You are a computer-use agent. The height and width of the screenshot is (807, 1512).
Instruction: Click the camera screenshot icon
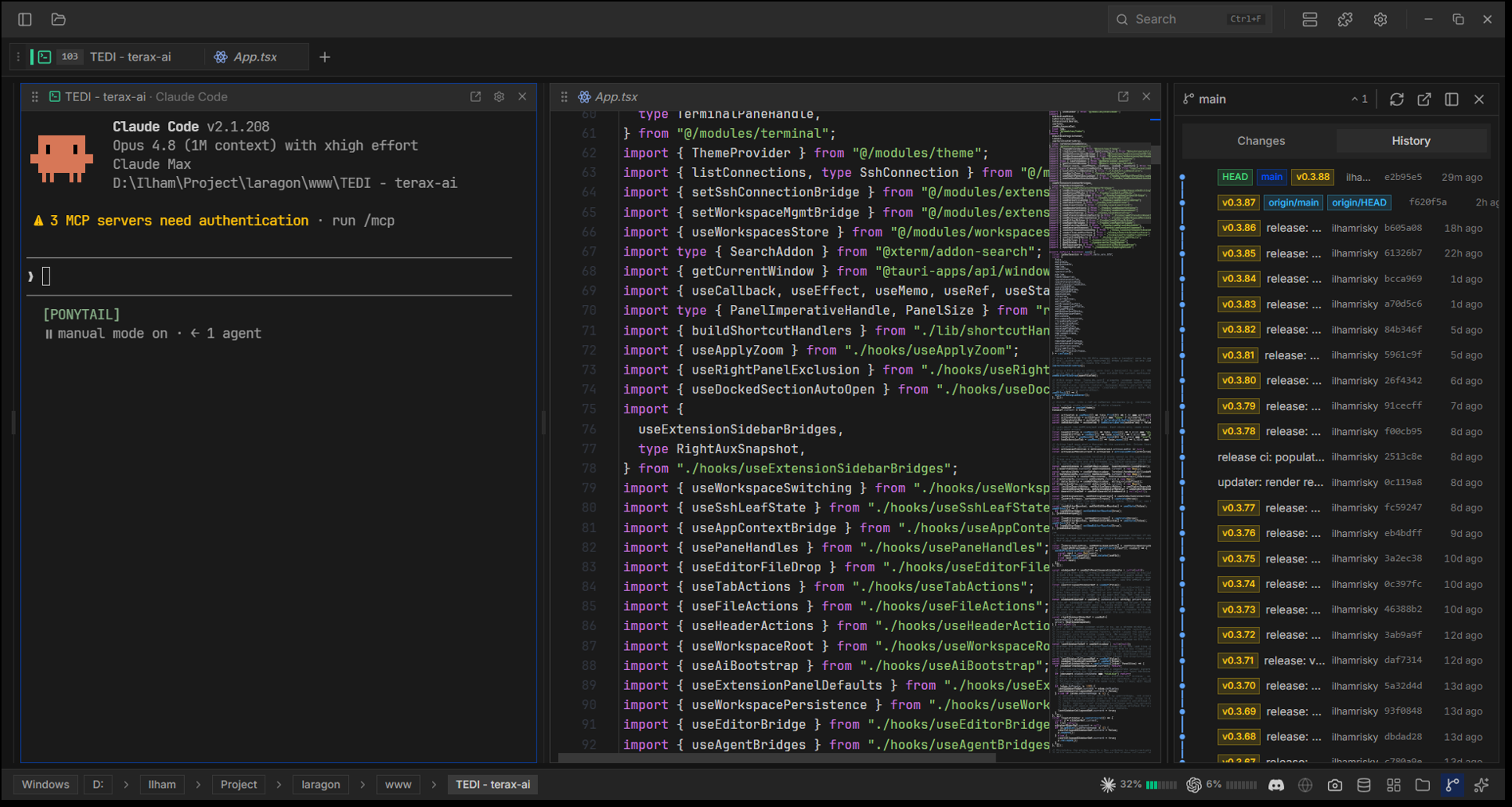point(1335,785)
